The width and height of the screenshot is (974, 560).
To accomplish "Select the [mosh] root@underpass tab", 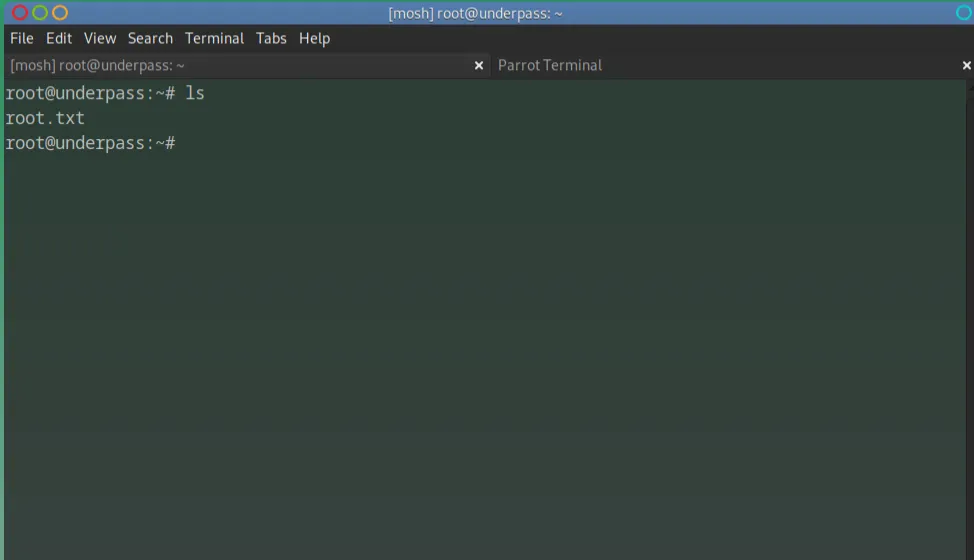I will (97, 65).
